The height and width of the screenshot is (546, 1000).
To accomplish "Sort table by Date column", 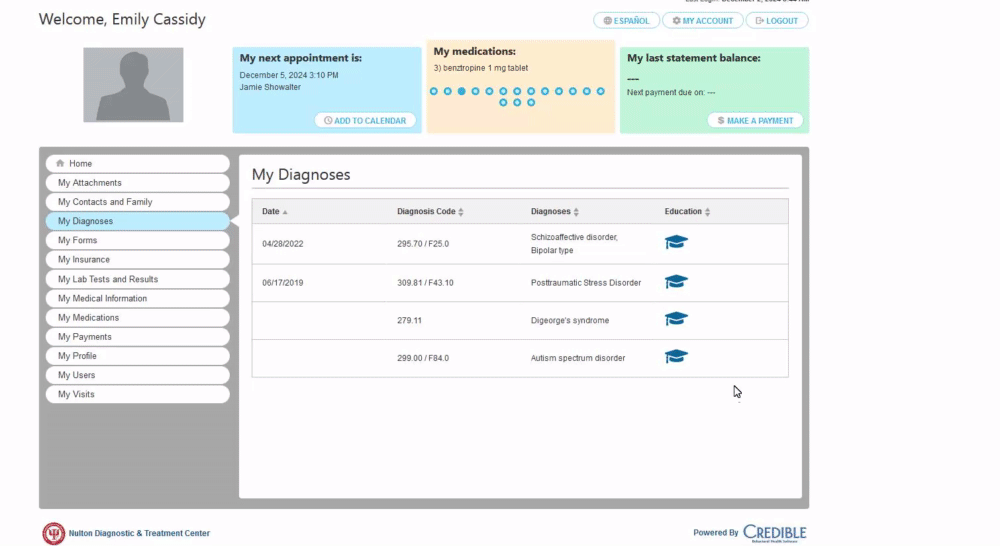I will [x=275, y=211].
